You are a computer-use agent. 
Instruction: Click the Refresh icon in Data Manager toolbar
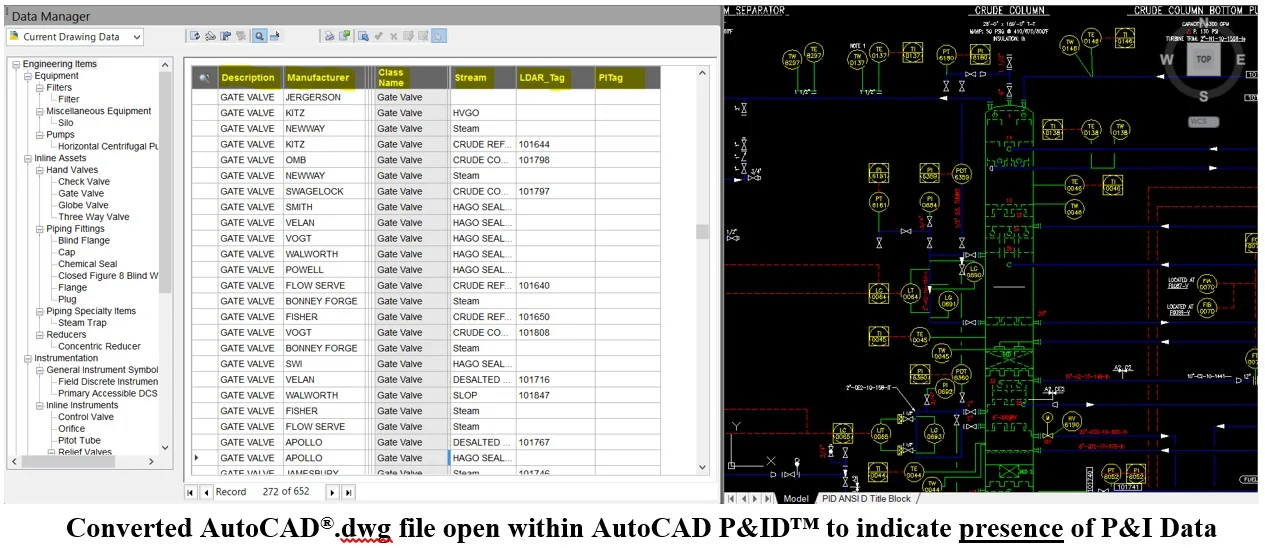point(195,36)
